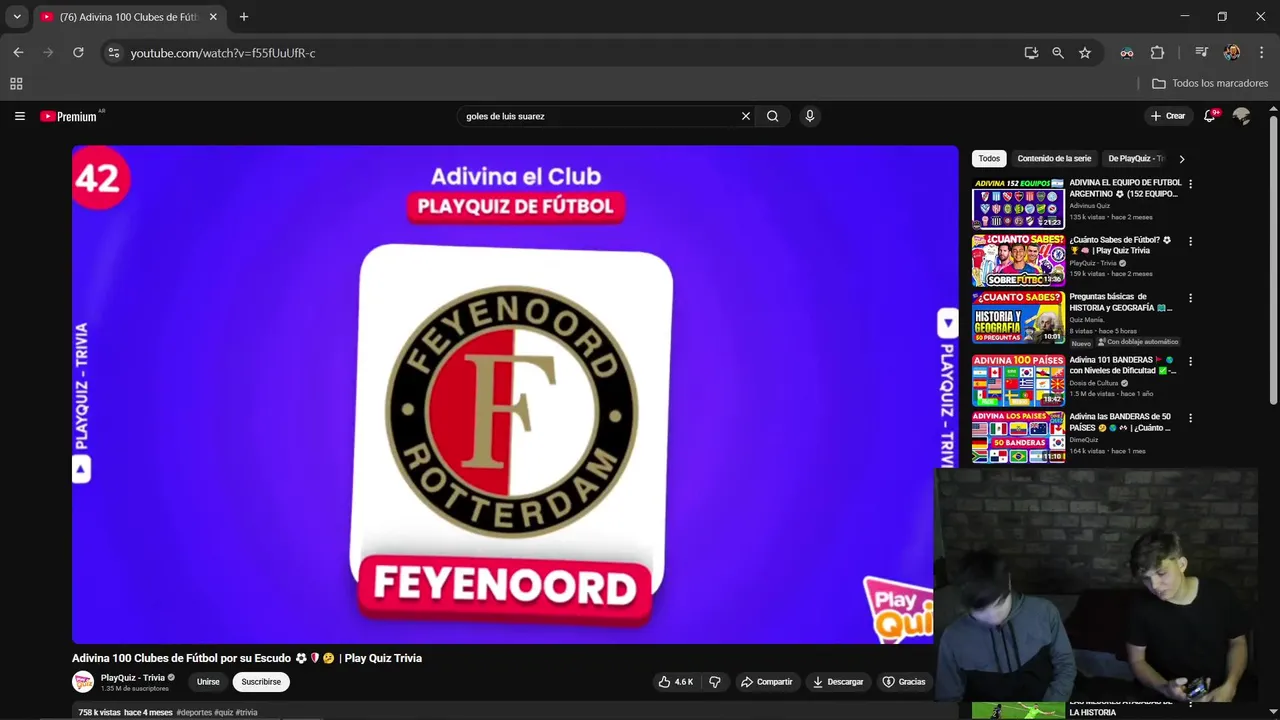The width and height of the screenshot is (1280, 720).
Task: Open the YouTube hamburger guide menu
Action: click(19, 116)
